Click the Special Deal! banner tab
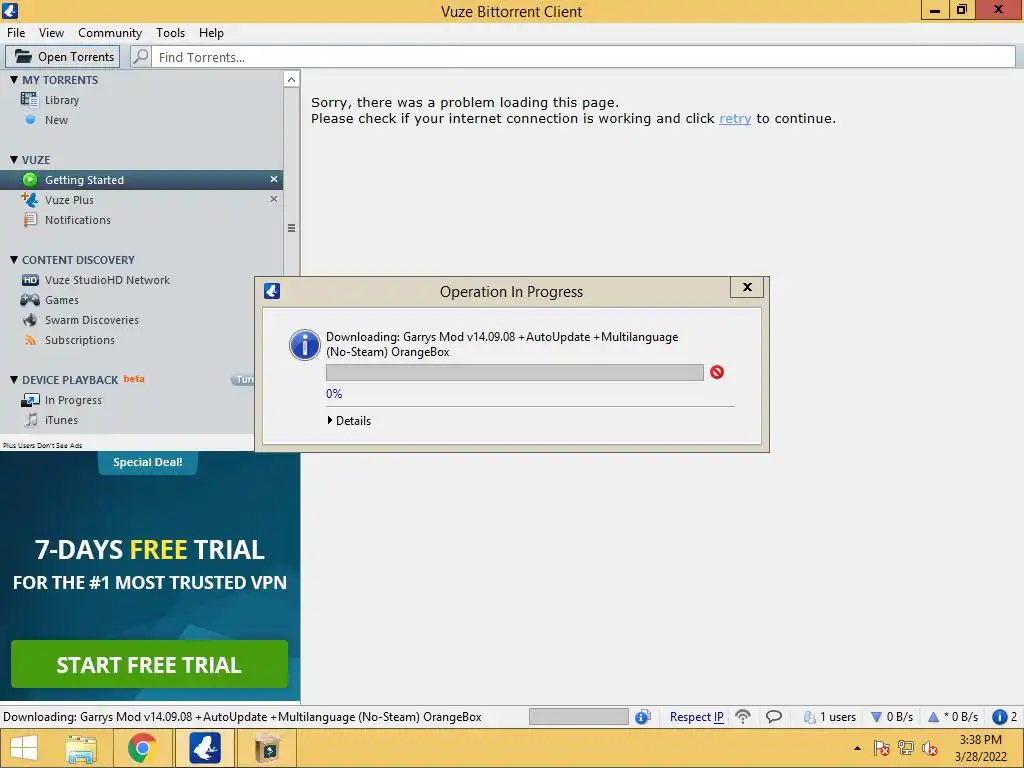 (x=148, y=462)
